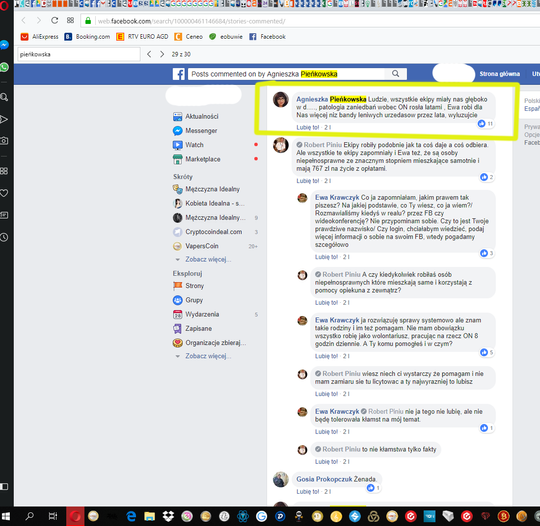Open Opera sidebar speed dial grid icon
The height and width of the screenshot is (526, 540).
coord(4,171)
